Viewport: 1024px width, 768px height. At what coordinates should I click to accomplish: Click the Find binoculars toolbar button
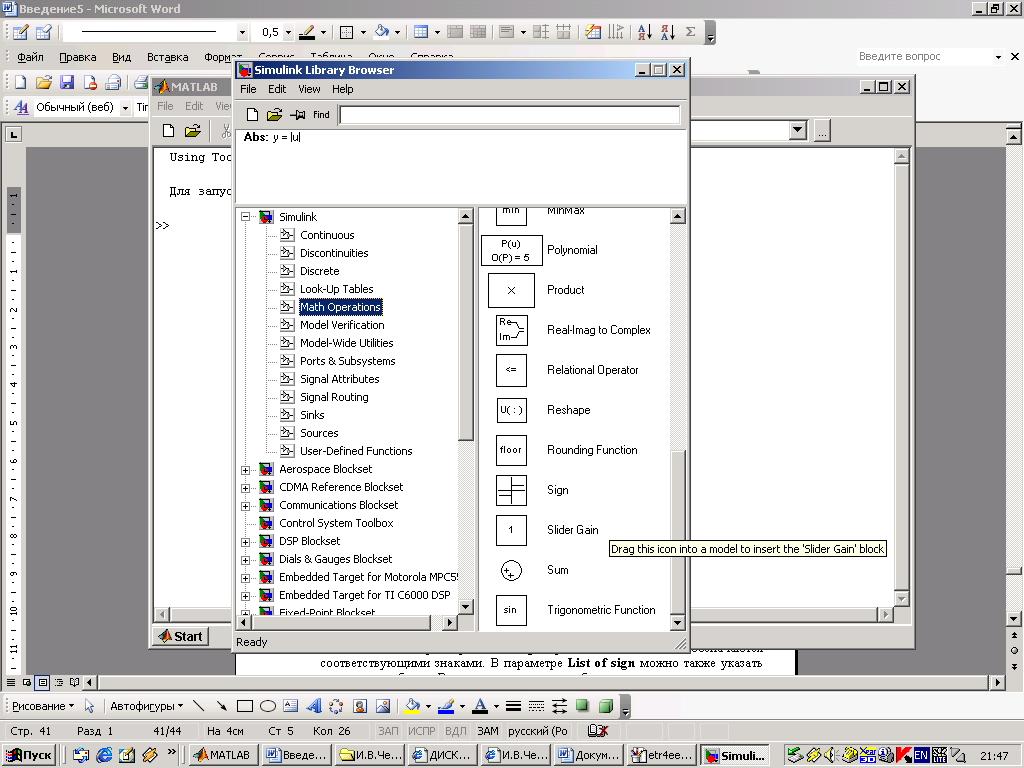(320, 115)
